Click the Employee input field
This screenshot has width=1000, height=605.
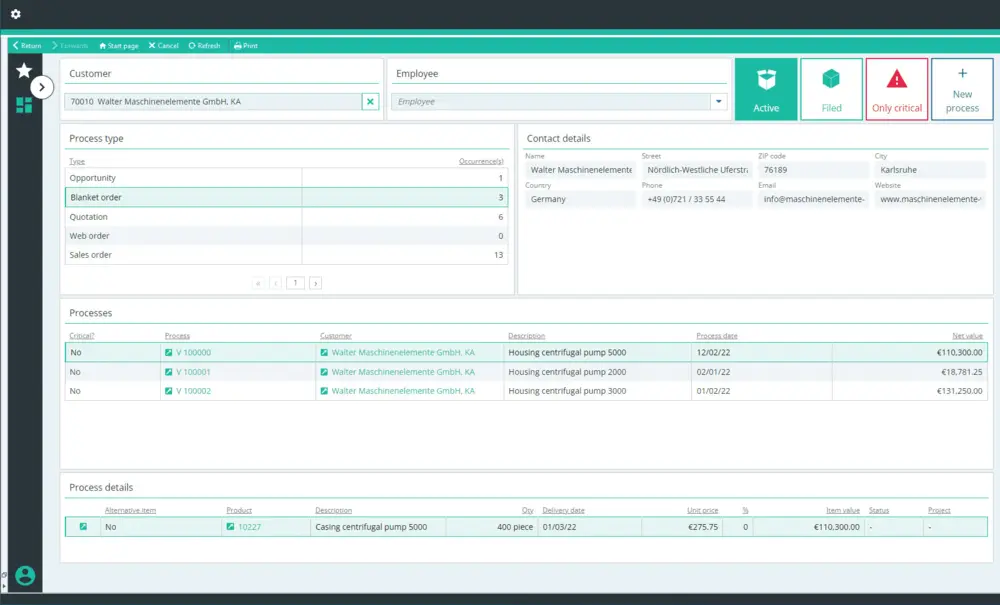click(551, 101)
